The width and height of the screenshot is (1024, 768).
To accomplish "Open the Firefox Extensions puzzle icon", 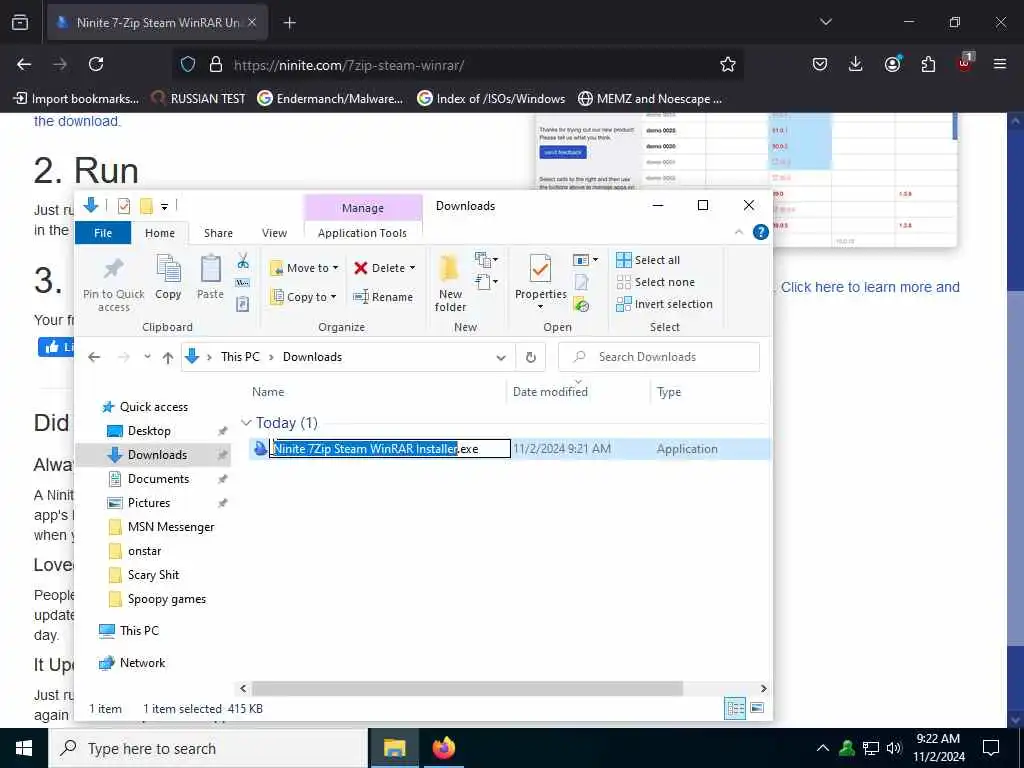I will click(928, 64).
